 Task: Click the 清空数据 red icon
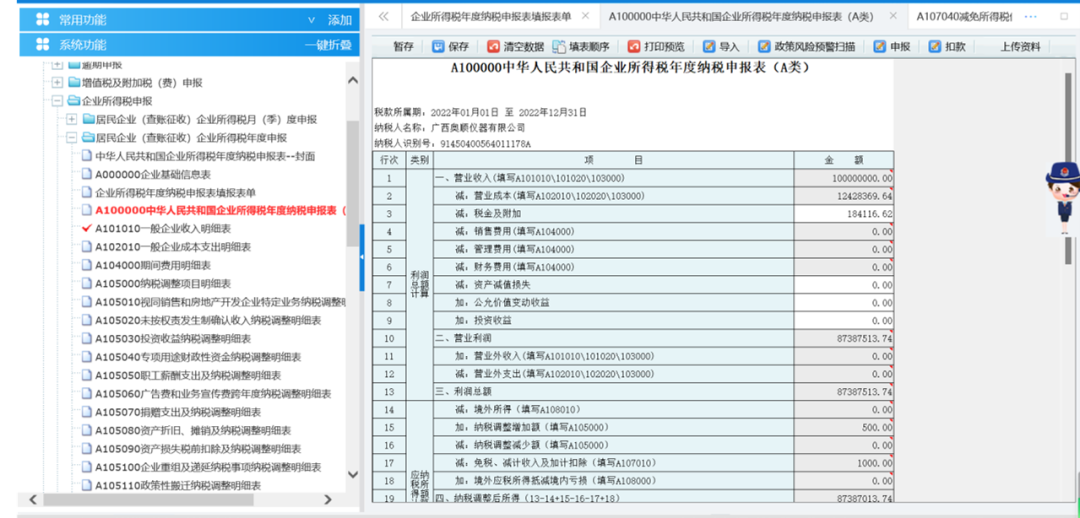[x=493, y=47]
